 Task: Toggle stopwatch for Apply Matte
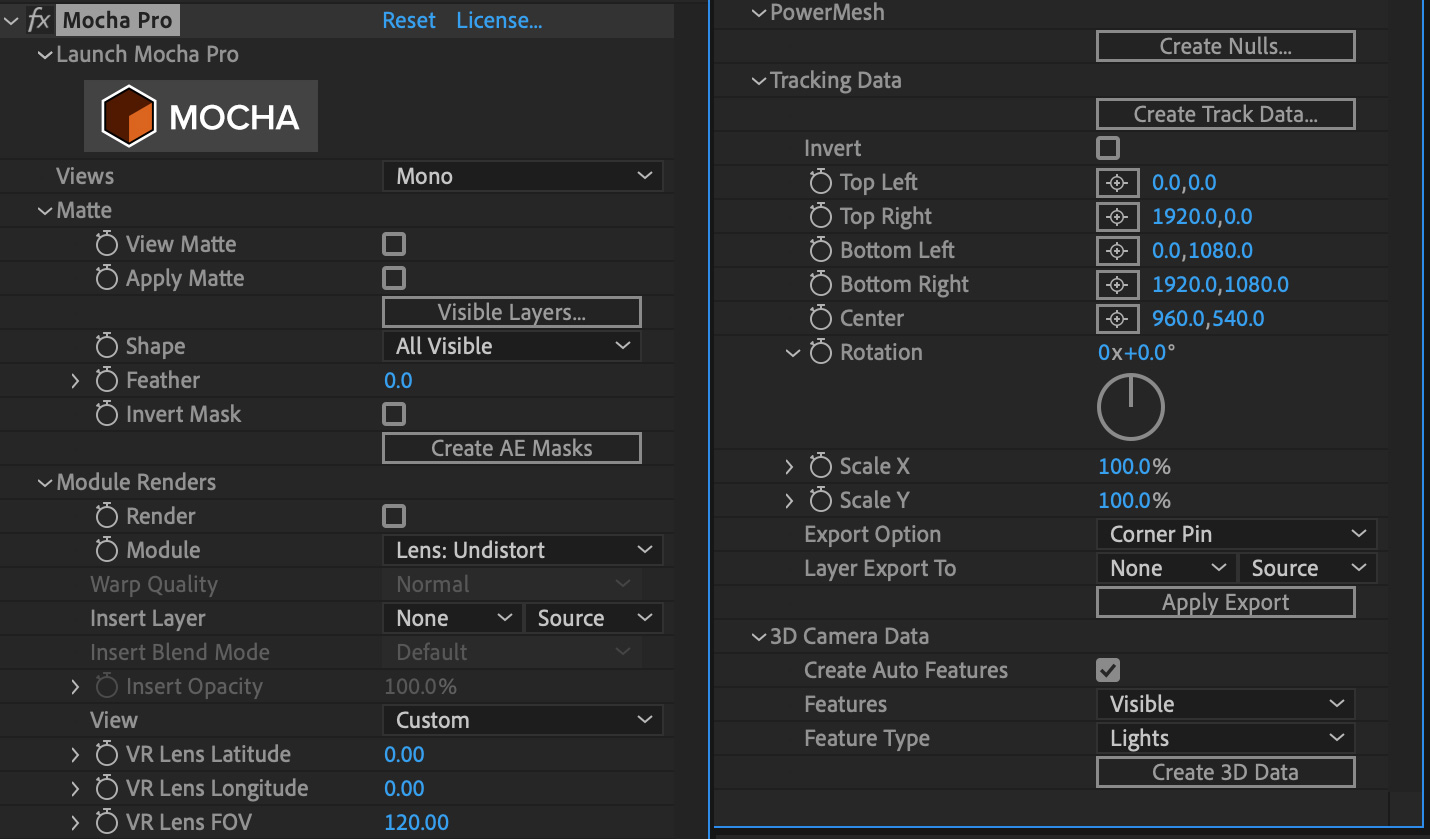[x=107, y=278]
